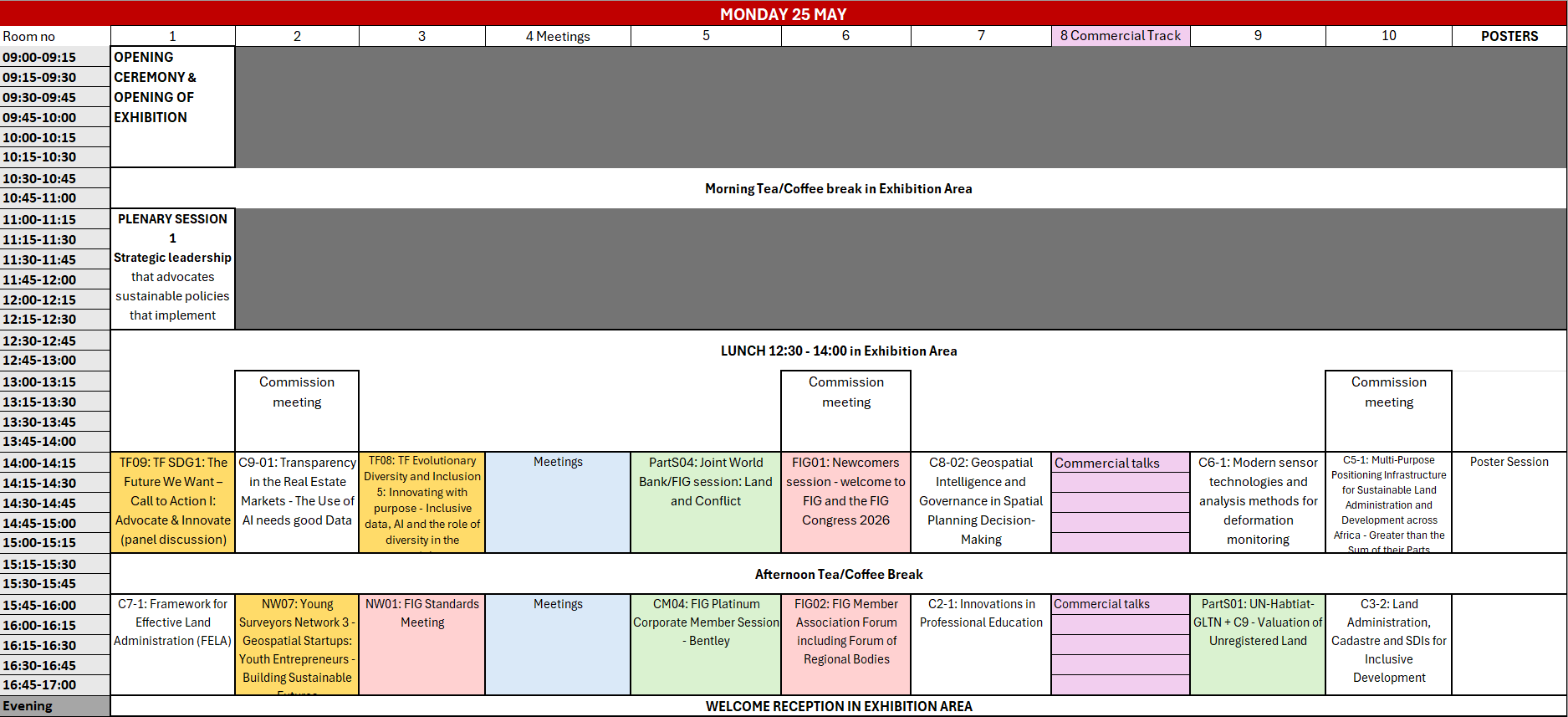Click yellow TF08 Evolutionary Diversity and Inclusion cell
The height and width of the screenshot is (717, 1568).
point(421,501)
